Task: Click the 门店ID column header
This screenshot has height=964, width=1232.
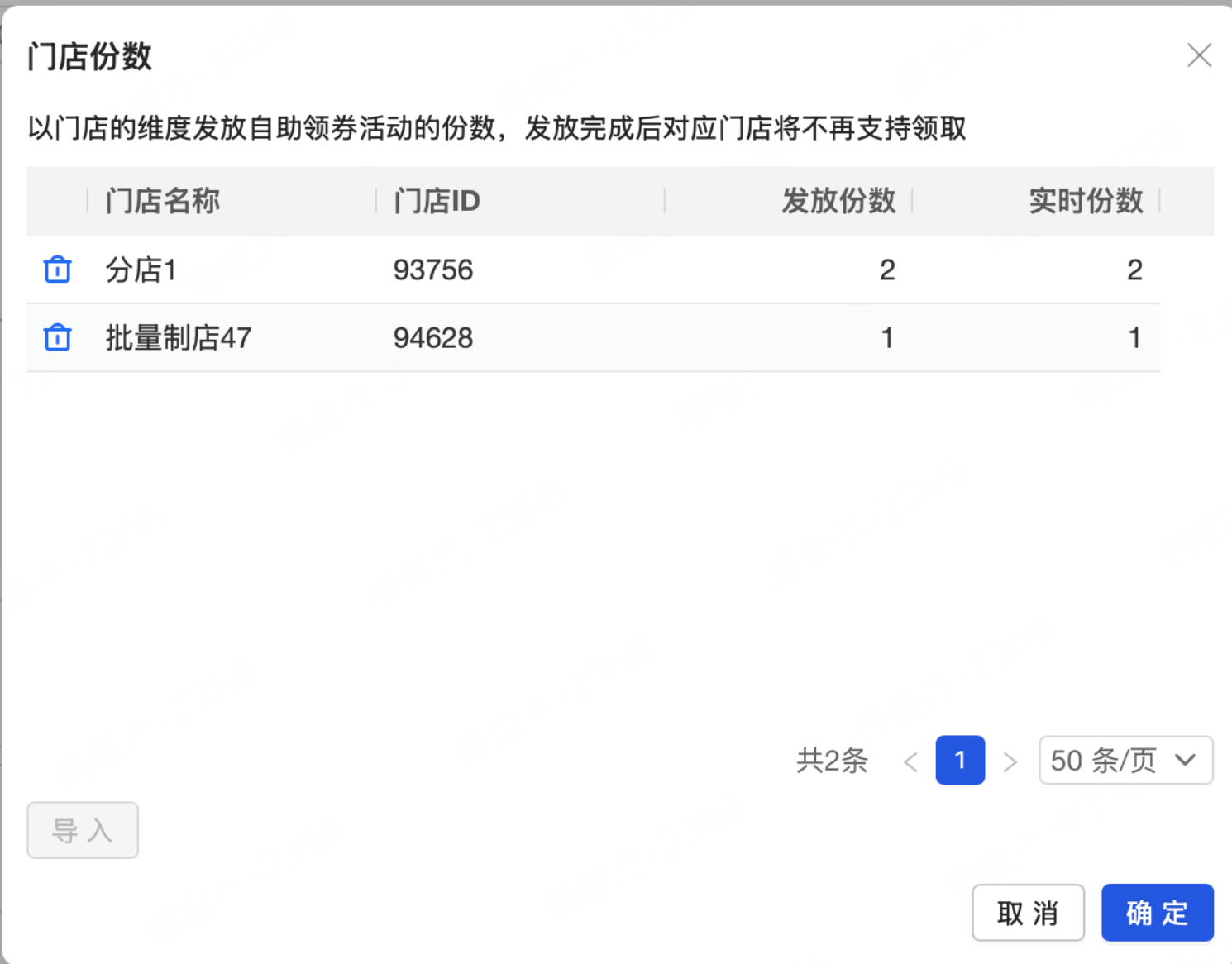Action: pyautogui.click(x=437, y=201)
